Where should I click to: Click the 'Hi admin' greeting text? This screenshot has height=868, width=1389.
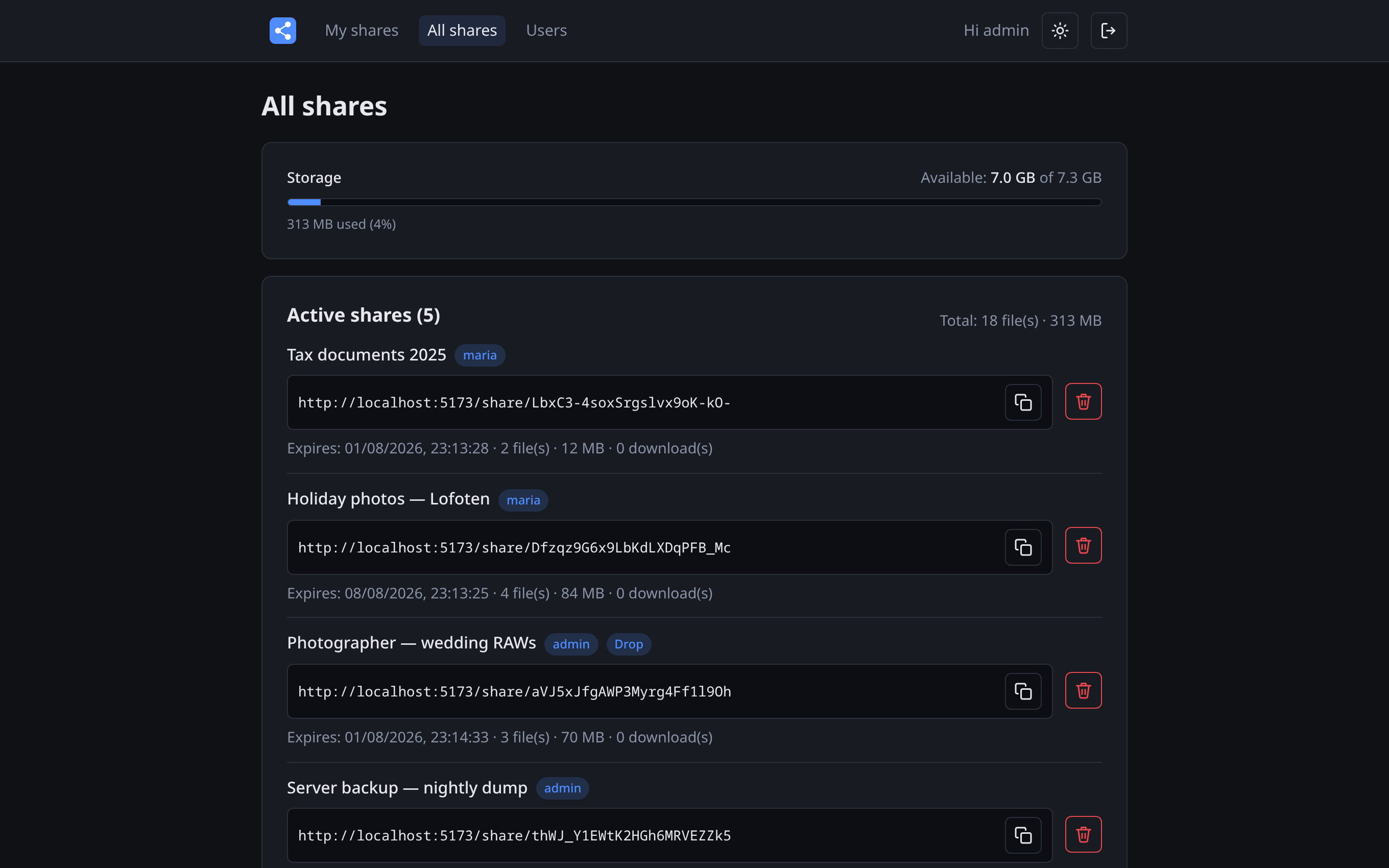[x=996, y=31]
